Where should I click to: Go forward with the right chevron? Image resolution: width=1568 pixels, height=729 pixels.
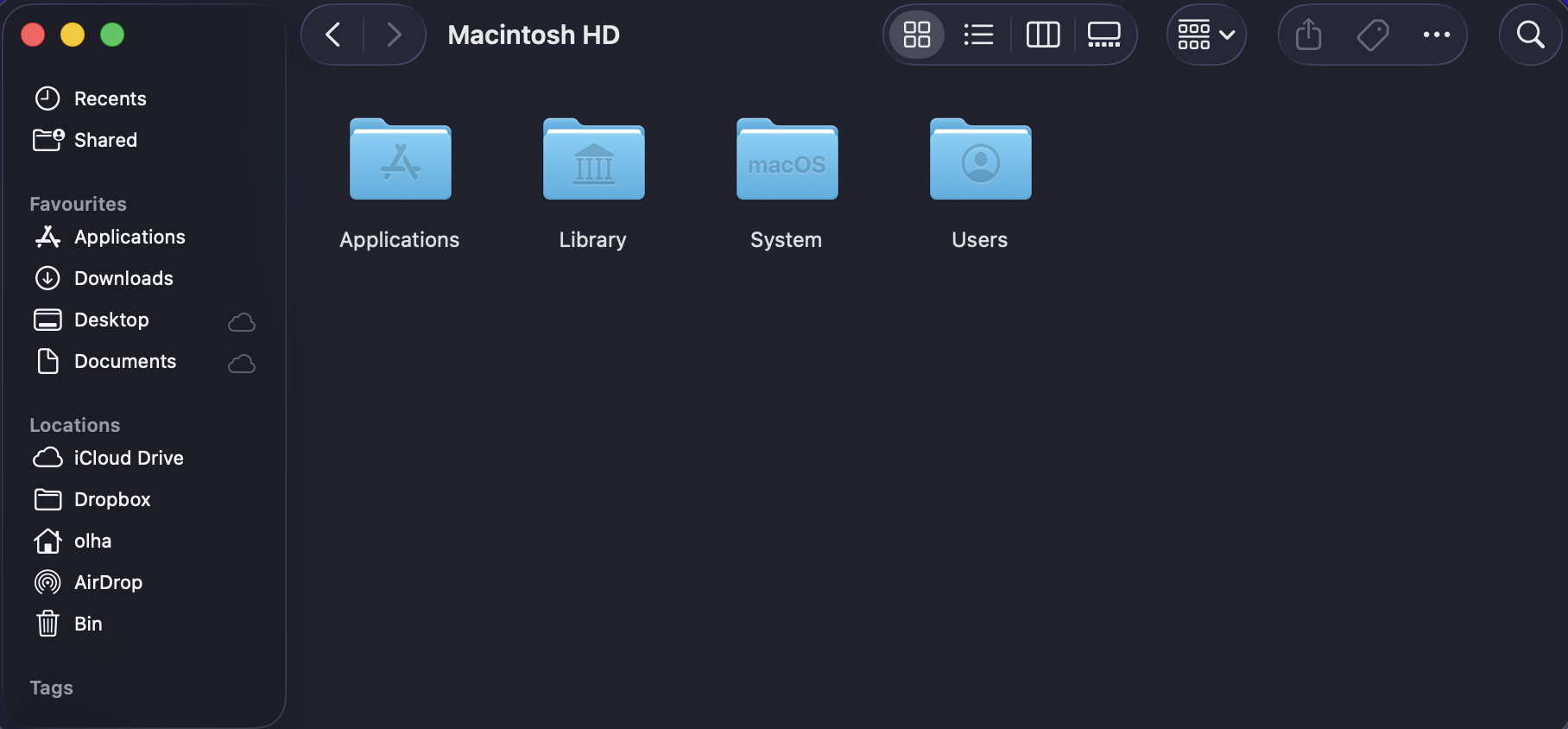(x=394, y=35)
